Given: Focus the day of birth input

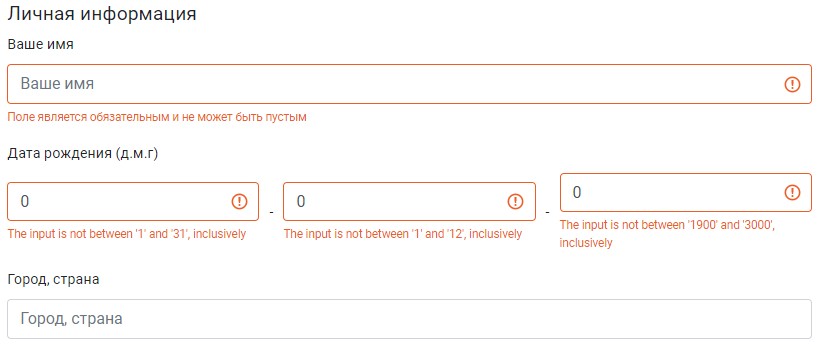Looking at the screenshot, I should [133, 202].
